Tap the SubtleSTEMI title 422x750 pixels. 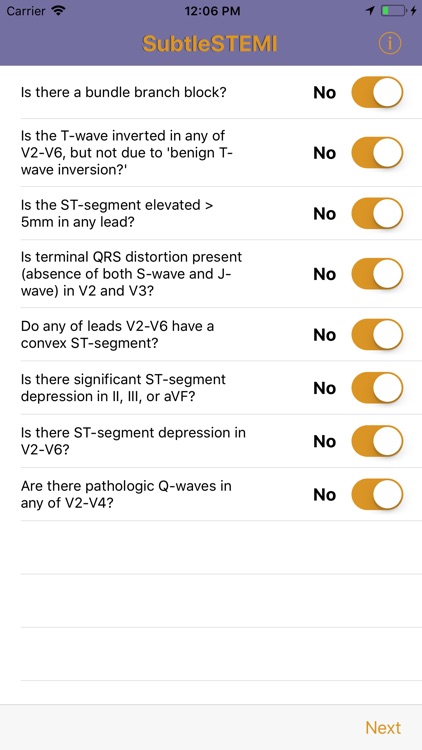(210, 44)
